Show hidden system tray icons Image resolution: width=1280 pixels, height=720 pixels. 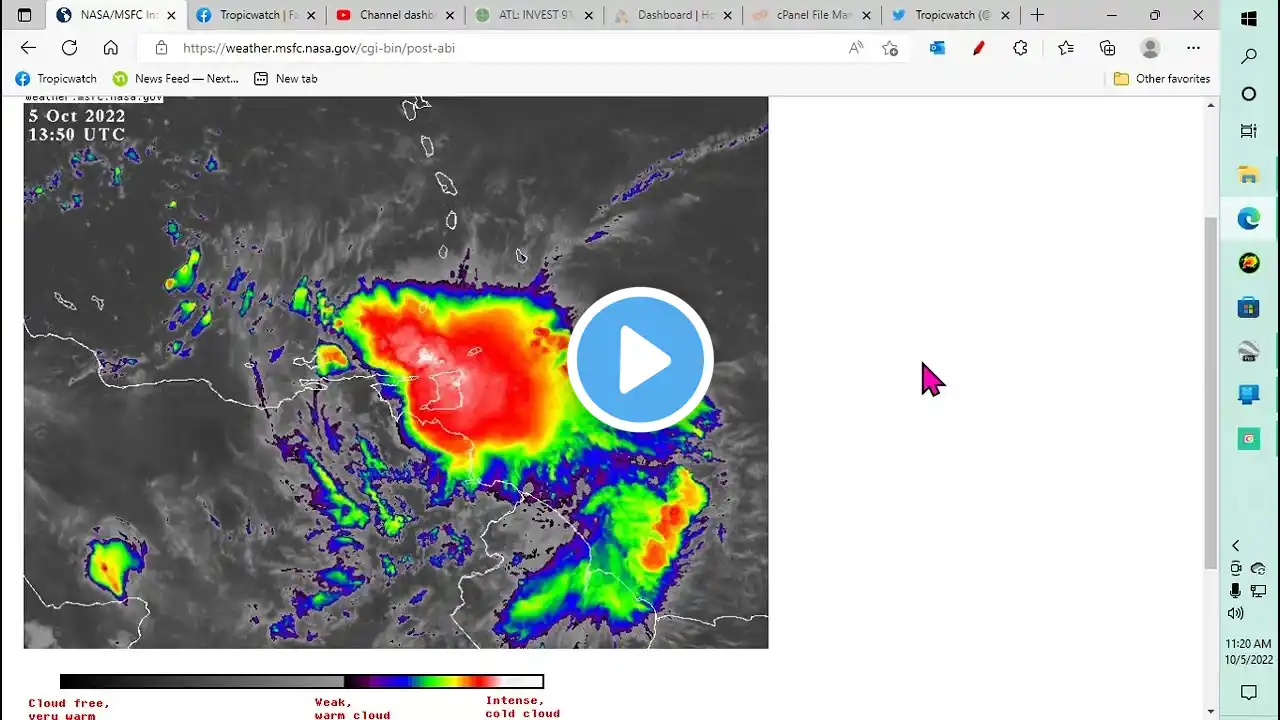click(1235, 545)
